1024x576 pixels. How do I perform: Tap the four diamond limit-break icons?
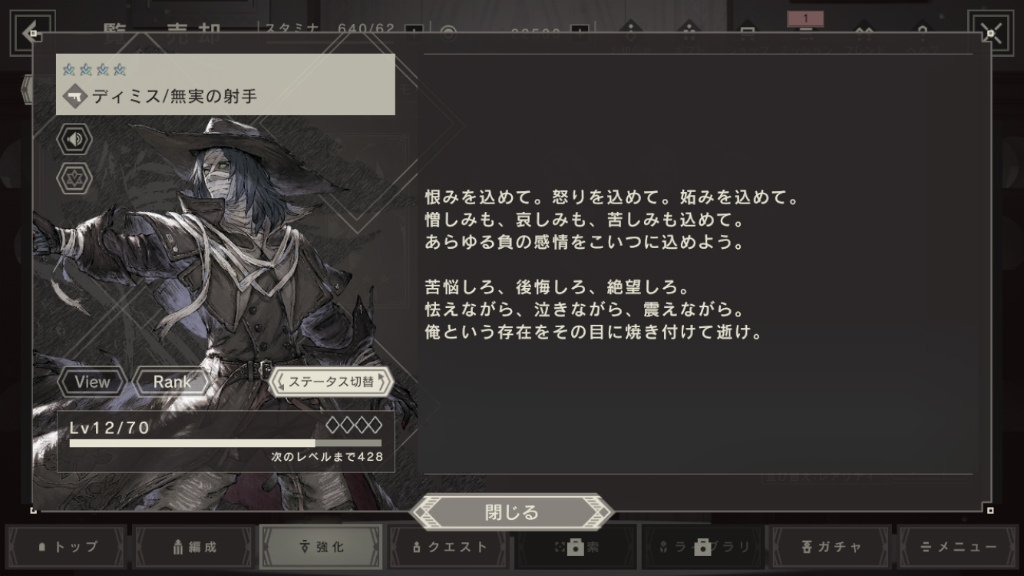354,426
